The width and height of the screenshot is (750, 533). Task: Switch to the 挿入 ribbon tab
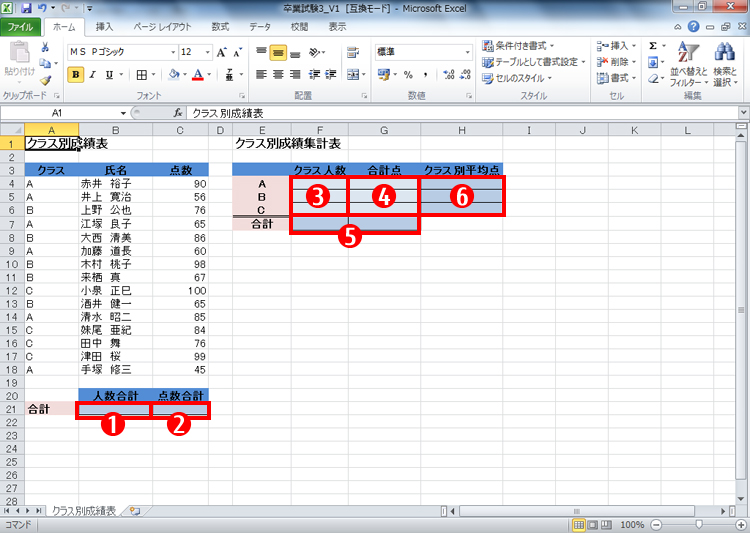104,27
